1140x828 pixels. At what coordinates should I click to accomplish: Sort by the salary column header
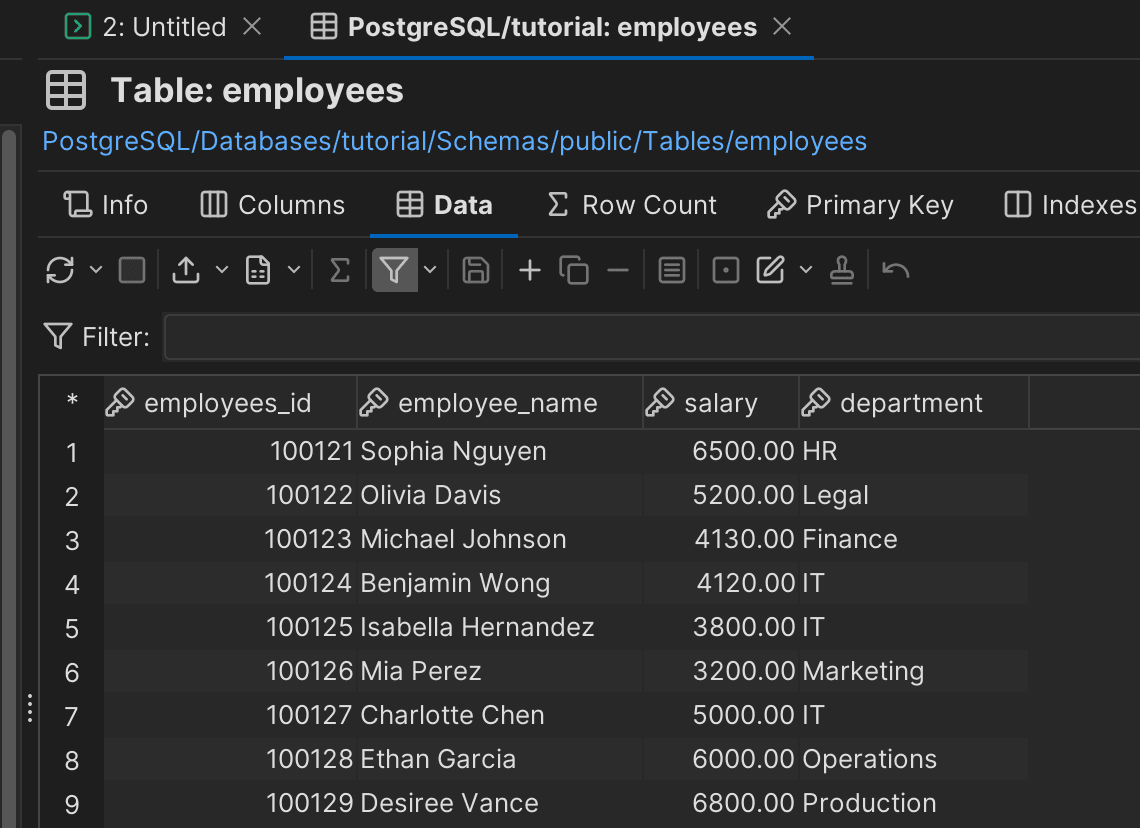click(x=720, y=403)
